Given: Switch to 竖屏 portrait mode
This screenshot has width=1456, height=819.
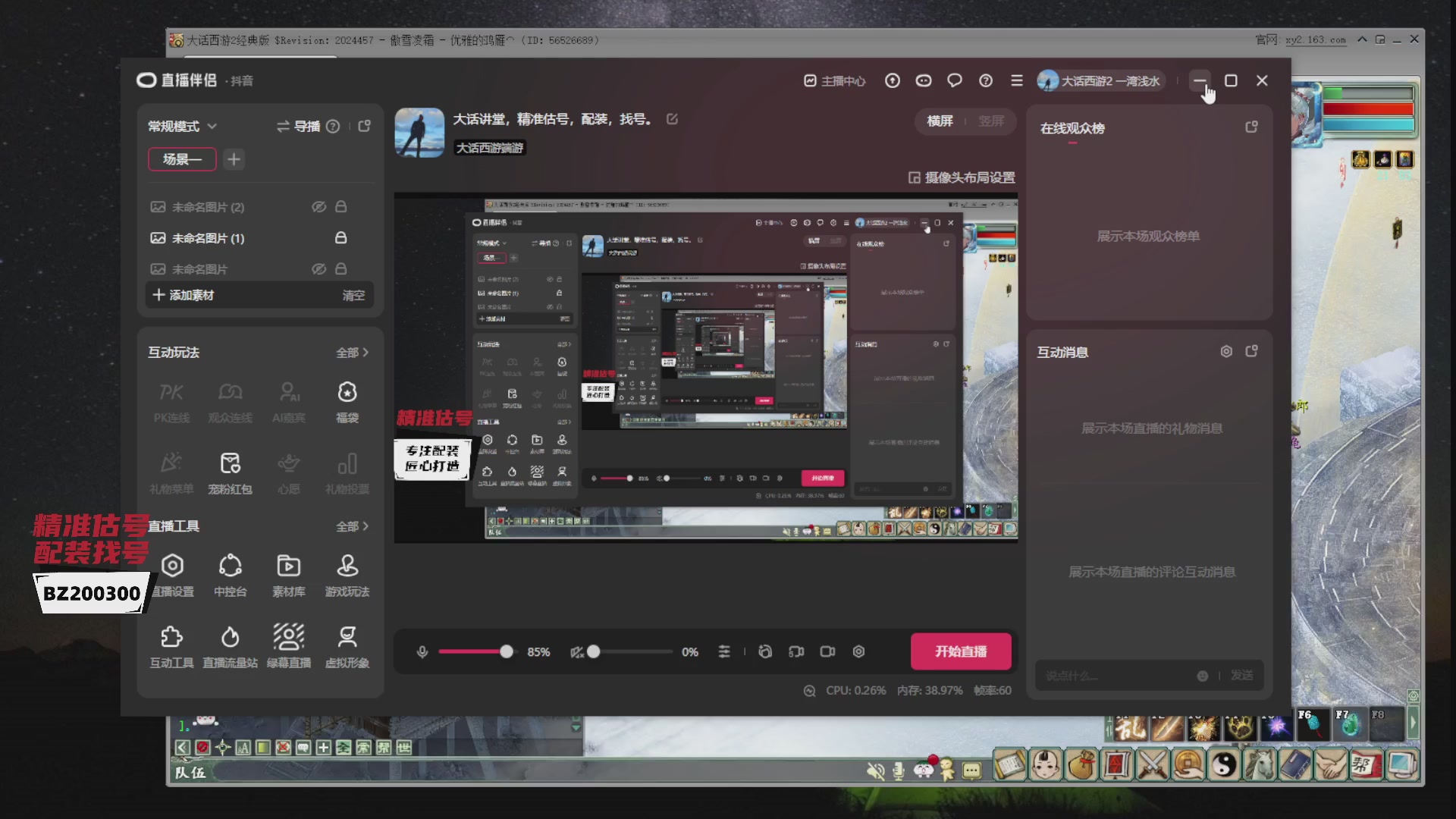Looking at the screenshot, I should click(x=991, y=121).
